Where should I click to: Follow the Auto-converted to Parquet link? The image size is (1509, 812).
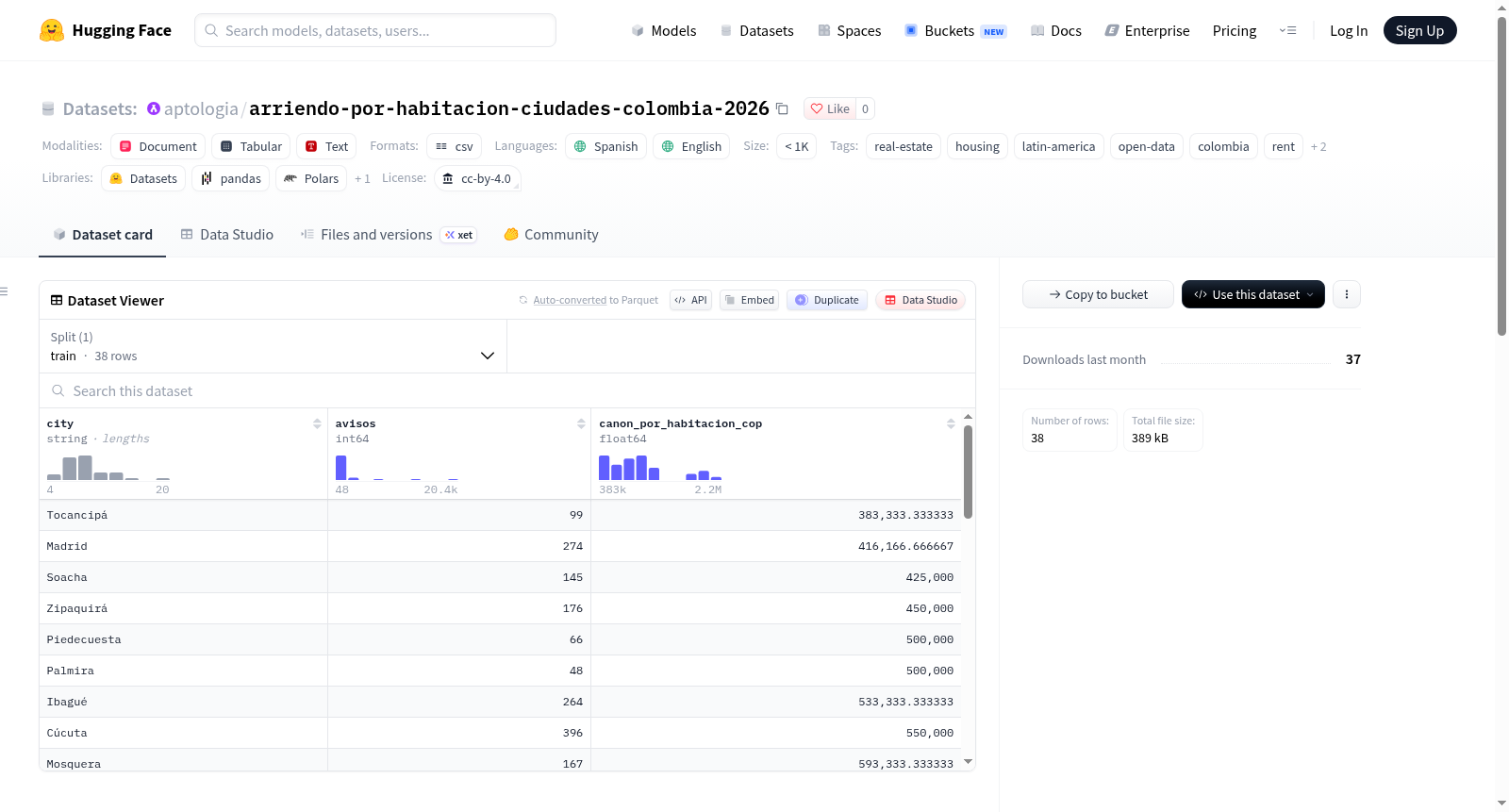click(570, 300)
